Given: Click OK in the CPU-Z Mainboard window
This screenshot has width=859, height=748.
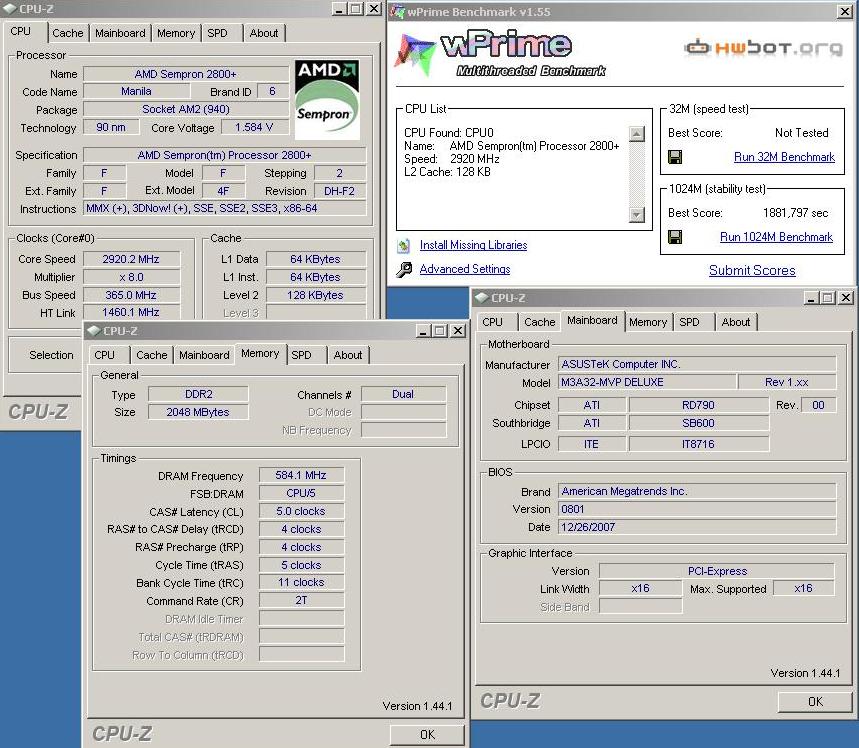Looking at the screenshot, I should point(815,701).
